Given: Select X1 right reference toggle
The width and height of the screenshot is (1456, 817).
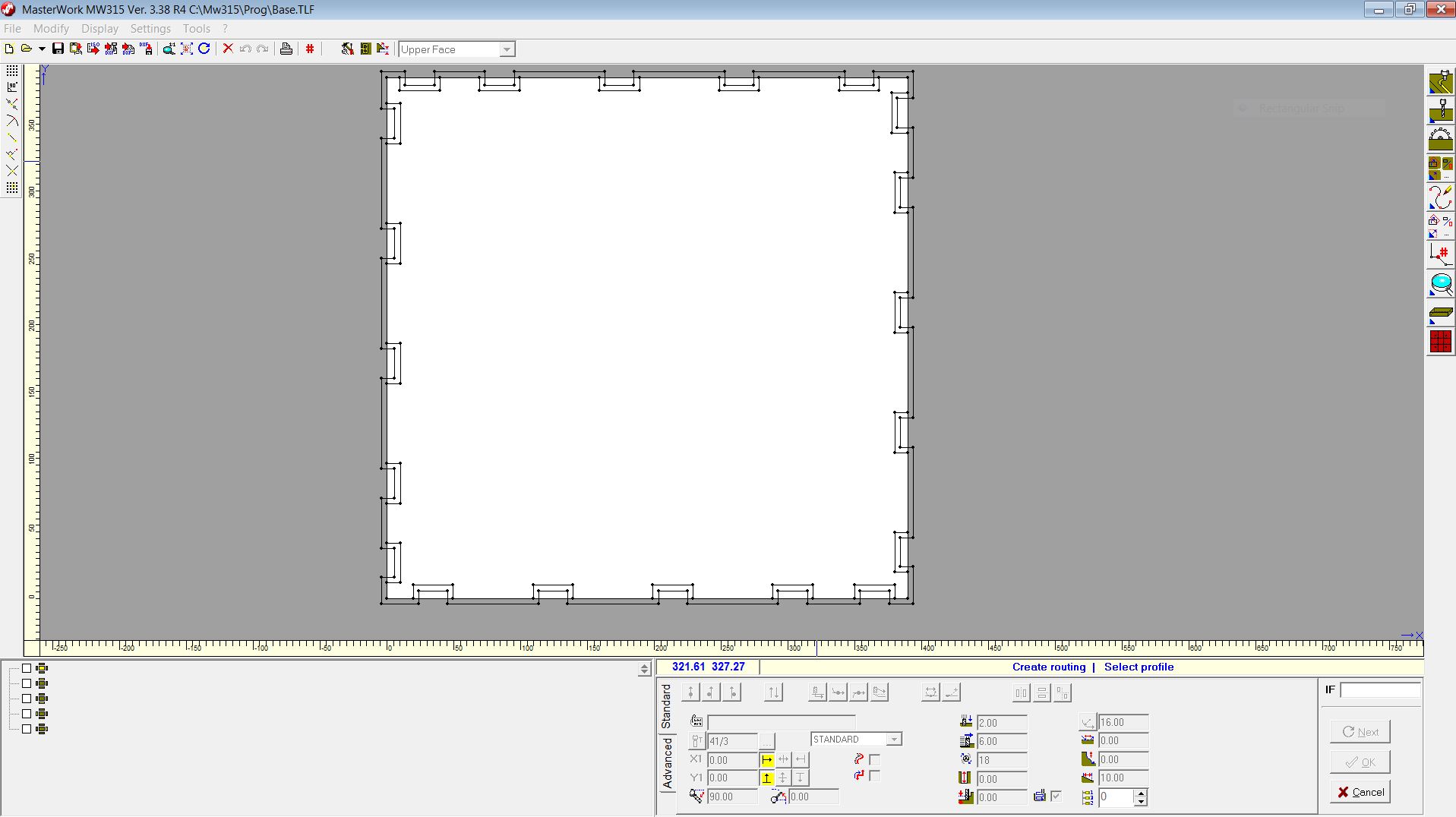Looking at the screenshot, I should 800,759.
